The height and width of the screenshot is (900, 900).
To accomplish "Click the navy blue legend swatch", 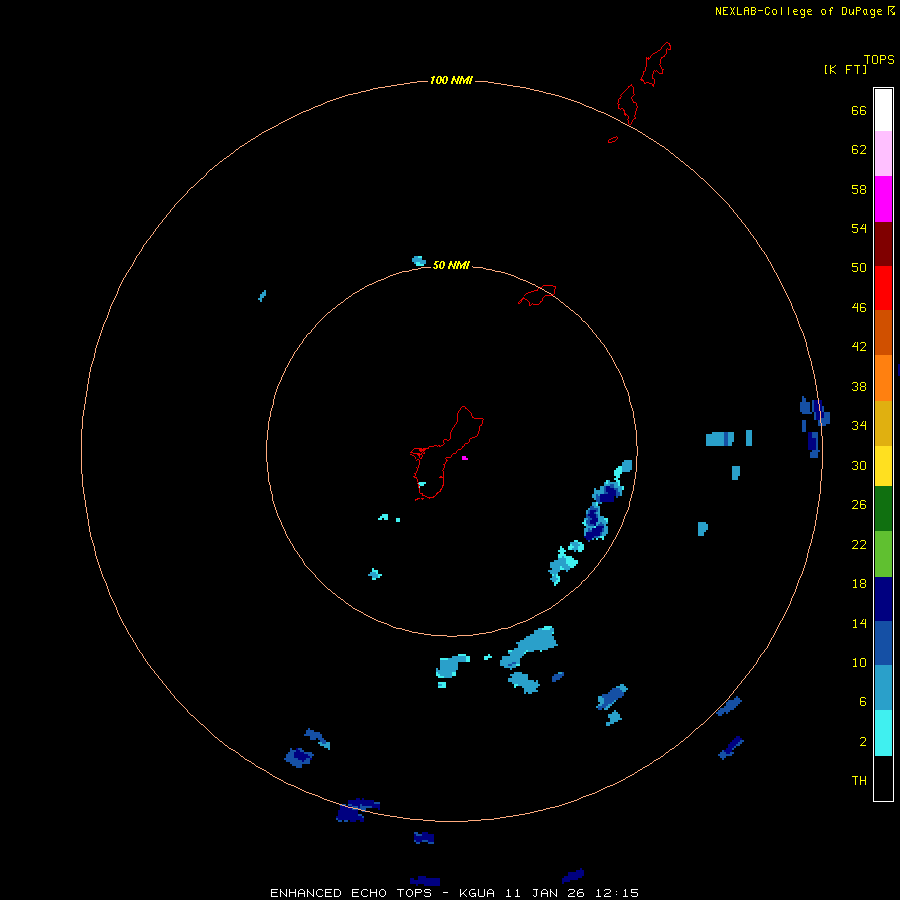I will pos(883,599).
